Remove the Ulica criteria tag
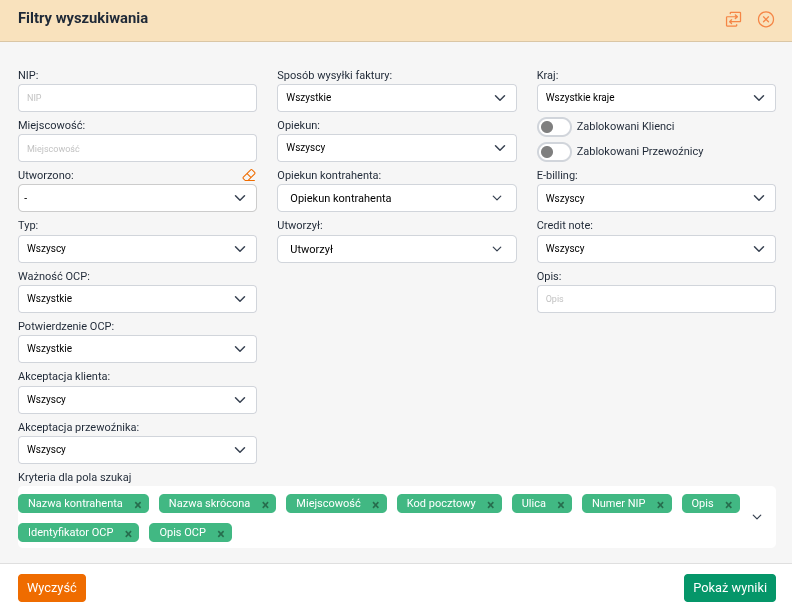The height and width of the screenshot is (611, 792). coord(561,505)
